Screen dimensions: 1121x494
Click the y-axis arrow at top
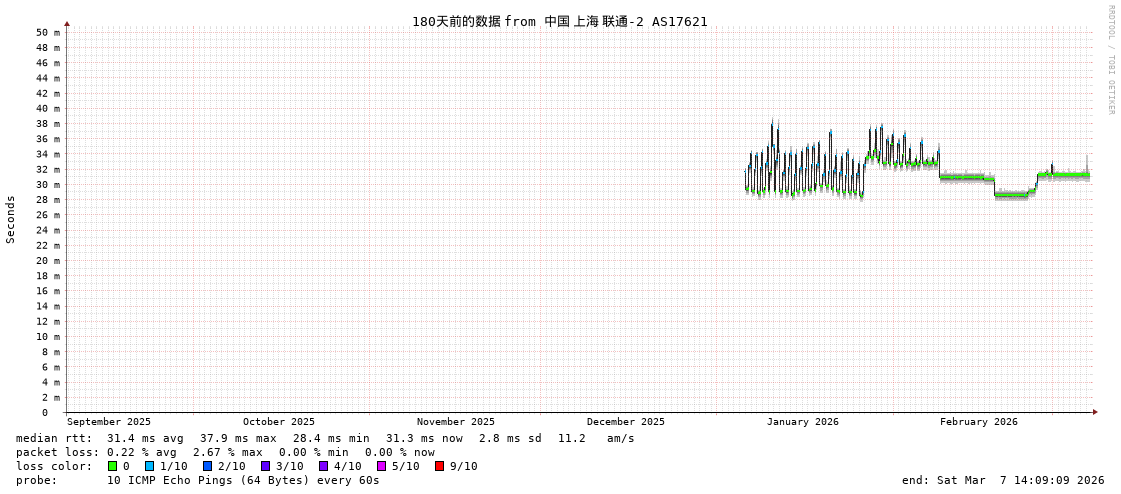67,23
